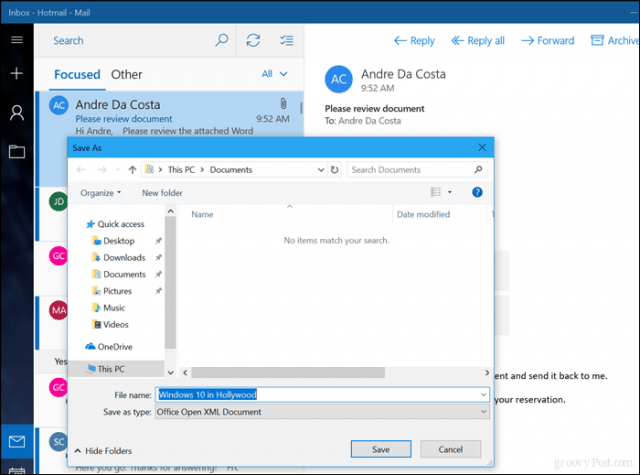The height and width of the screenshot is (475, 640).
Task: Sort by the Date modified column
Action: (x=423, y=214)
